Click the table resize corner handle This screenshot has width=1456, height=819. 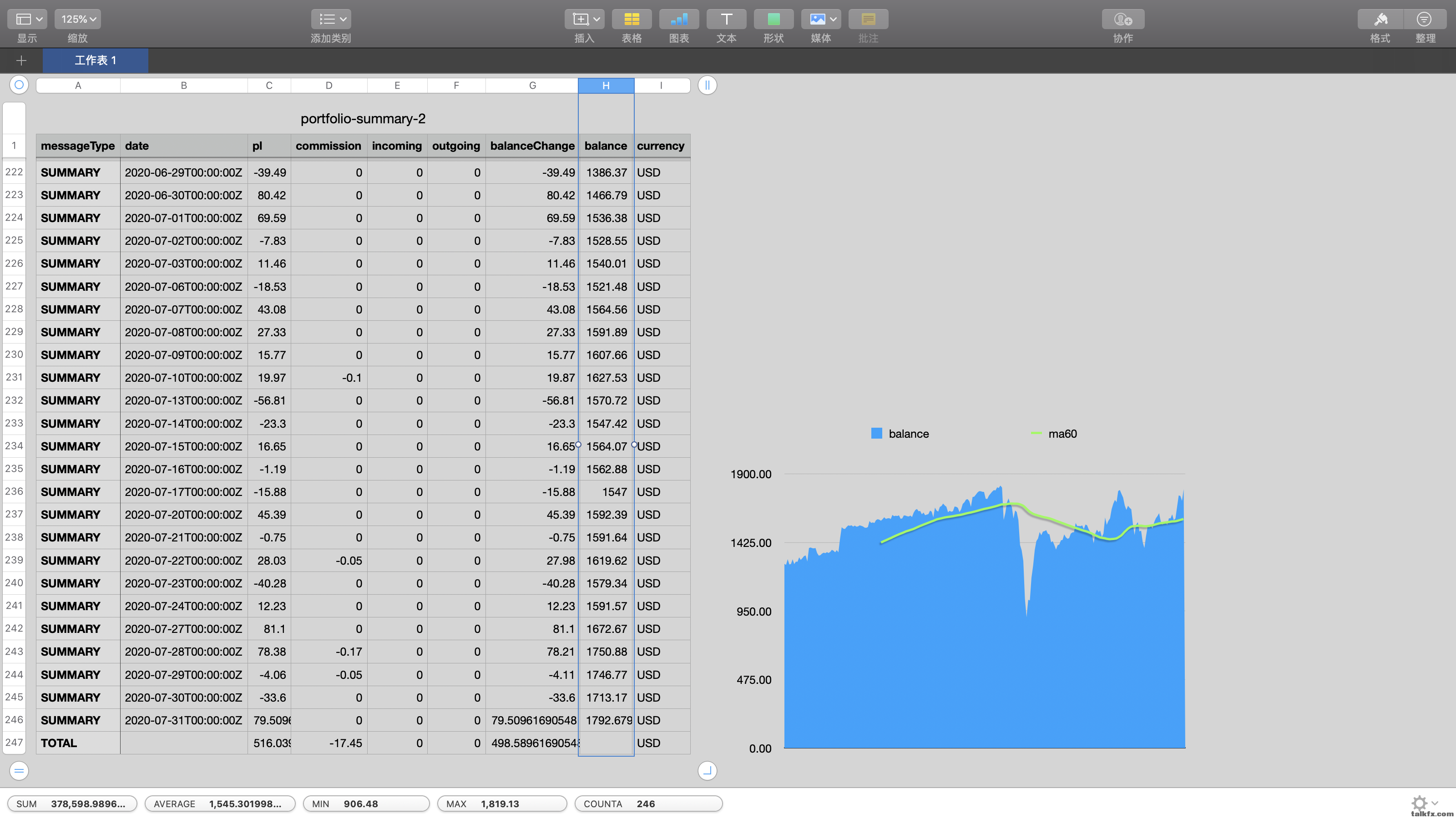[707, 770]
